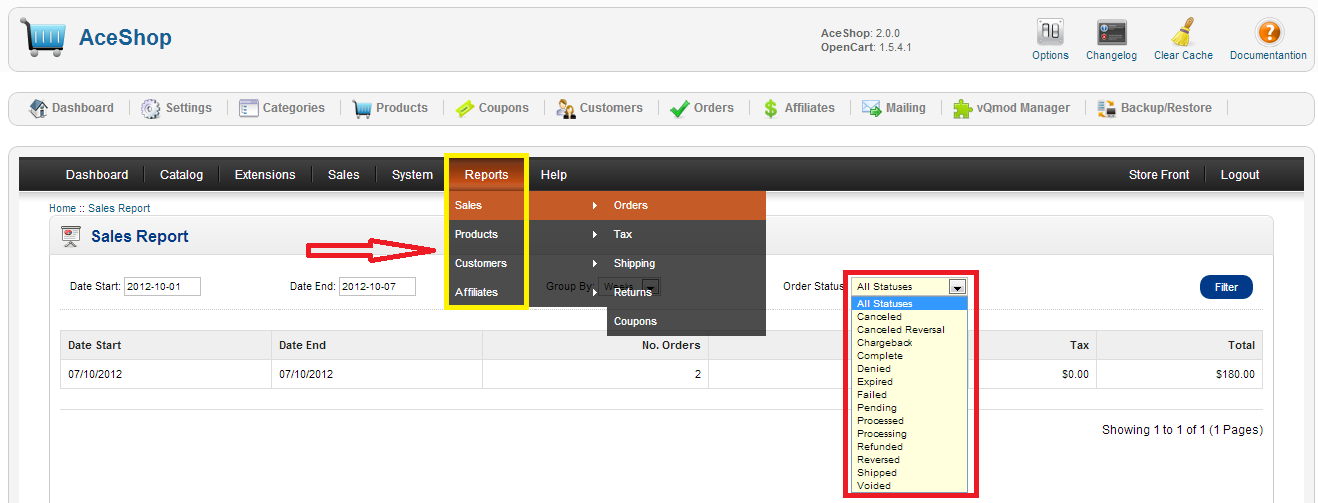
Task: Open the Dashboard tab in the dark menu bar
Action: pyautogui.click(x=97, y=175)
